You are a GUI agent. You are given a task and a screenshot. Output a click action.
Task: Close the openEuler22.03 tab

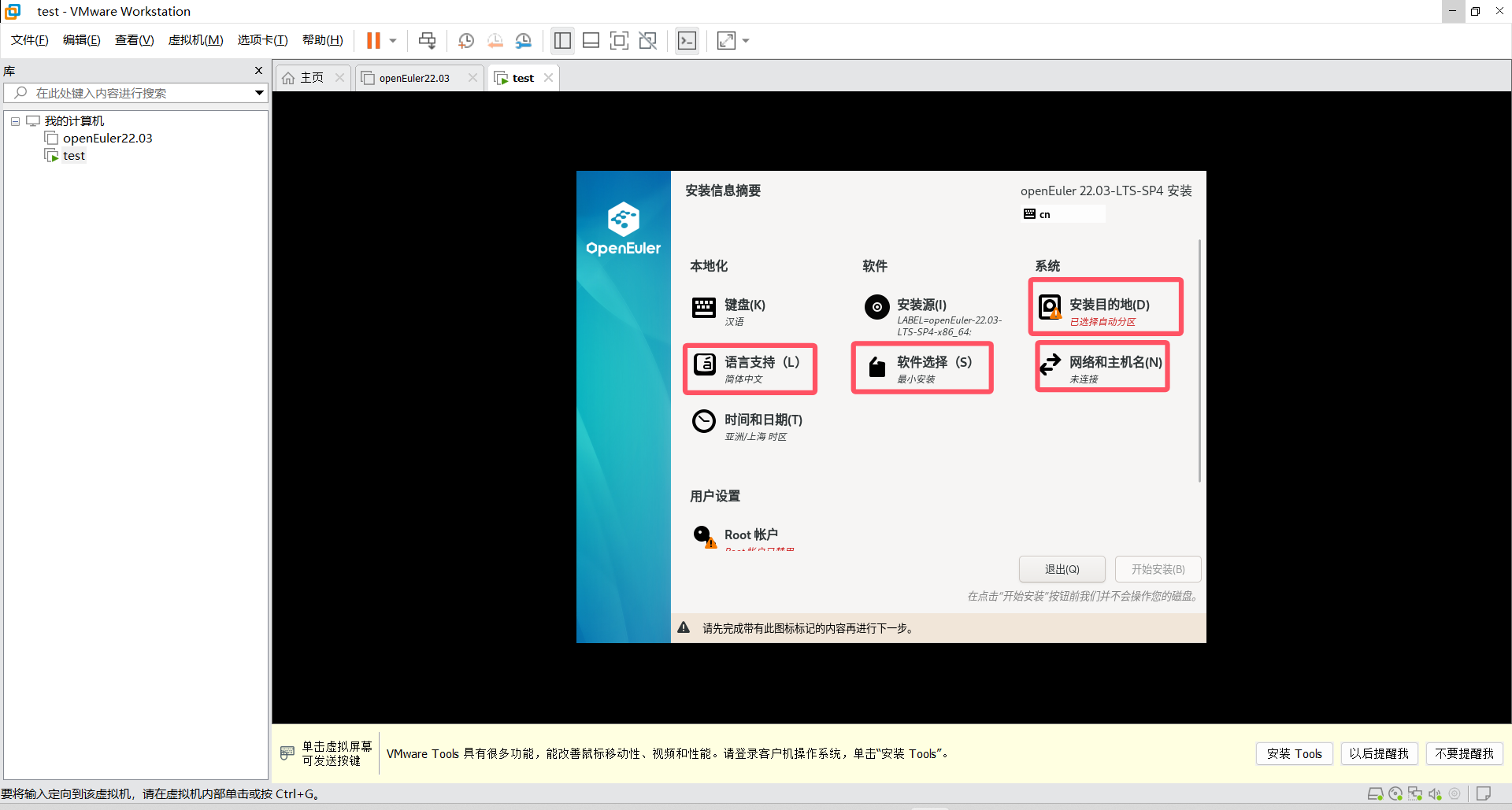(x=472, y=77)
